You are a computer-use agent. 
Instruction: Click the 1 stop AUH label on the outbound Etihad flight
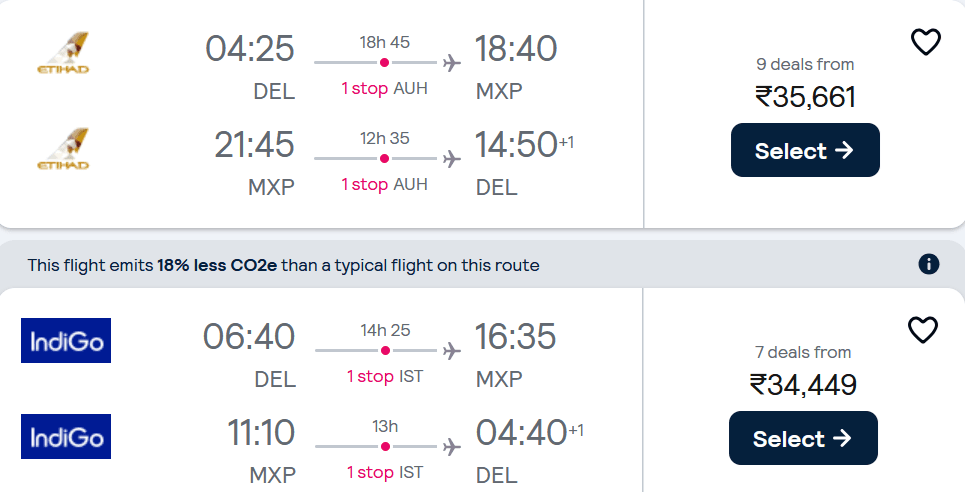[x=385, y=89]
